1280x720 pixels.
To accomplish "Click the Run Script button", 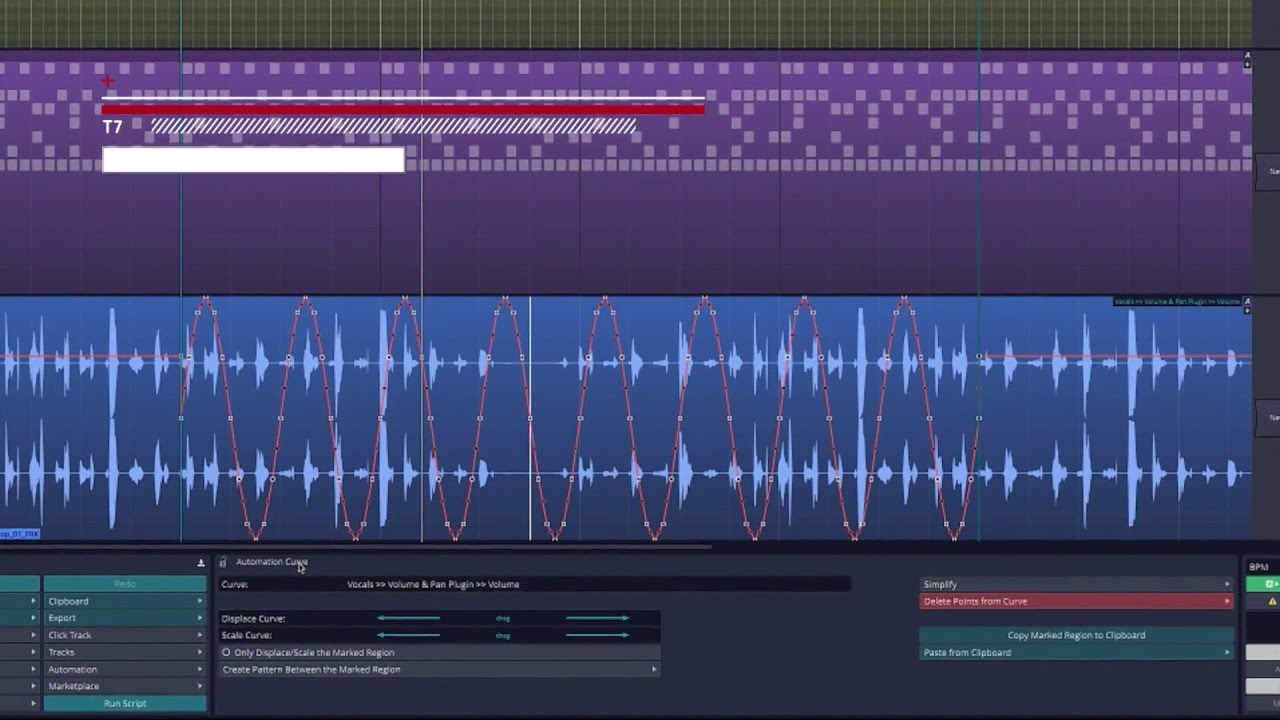I will [125, 703].
